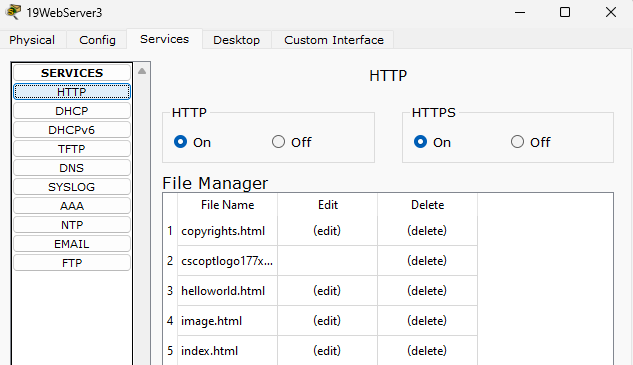Viewport: 633px width, 365px height.
Task: Edit the helloworld.html file
Action: [x=327, y=291]
